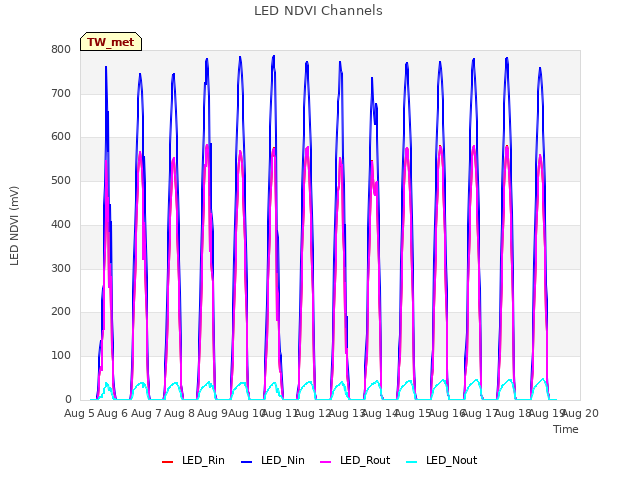
Task: Click the blue LED_Nin legend swatch
Action: tap(247, 462)
